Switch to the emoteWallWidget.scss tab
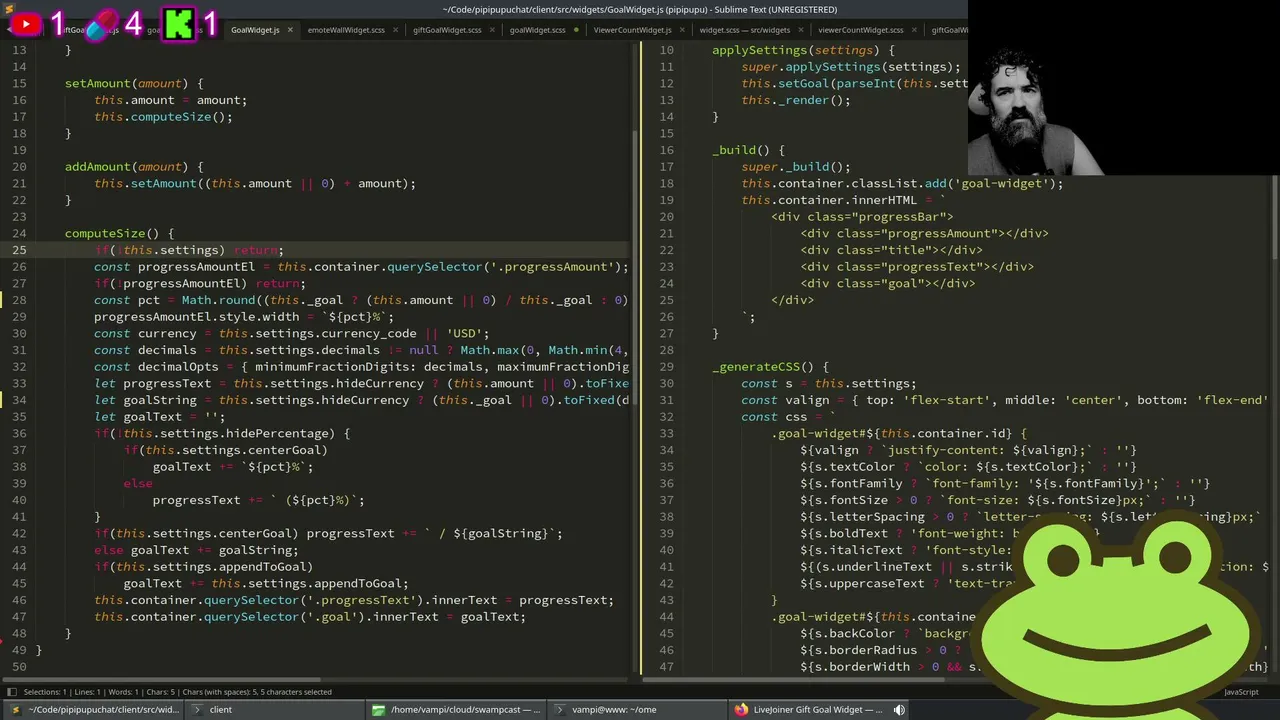Viewport: 1280px width, 720px height. (x=346, y=30)
